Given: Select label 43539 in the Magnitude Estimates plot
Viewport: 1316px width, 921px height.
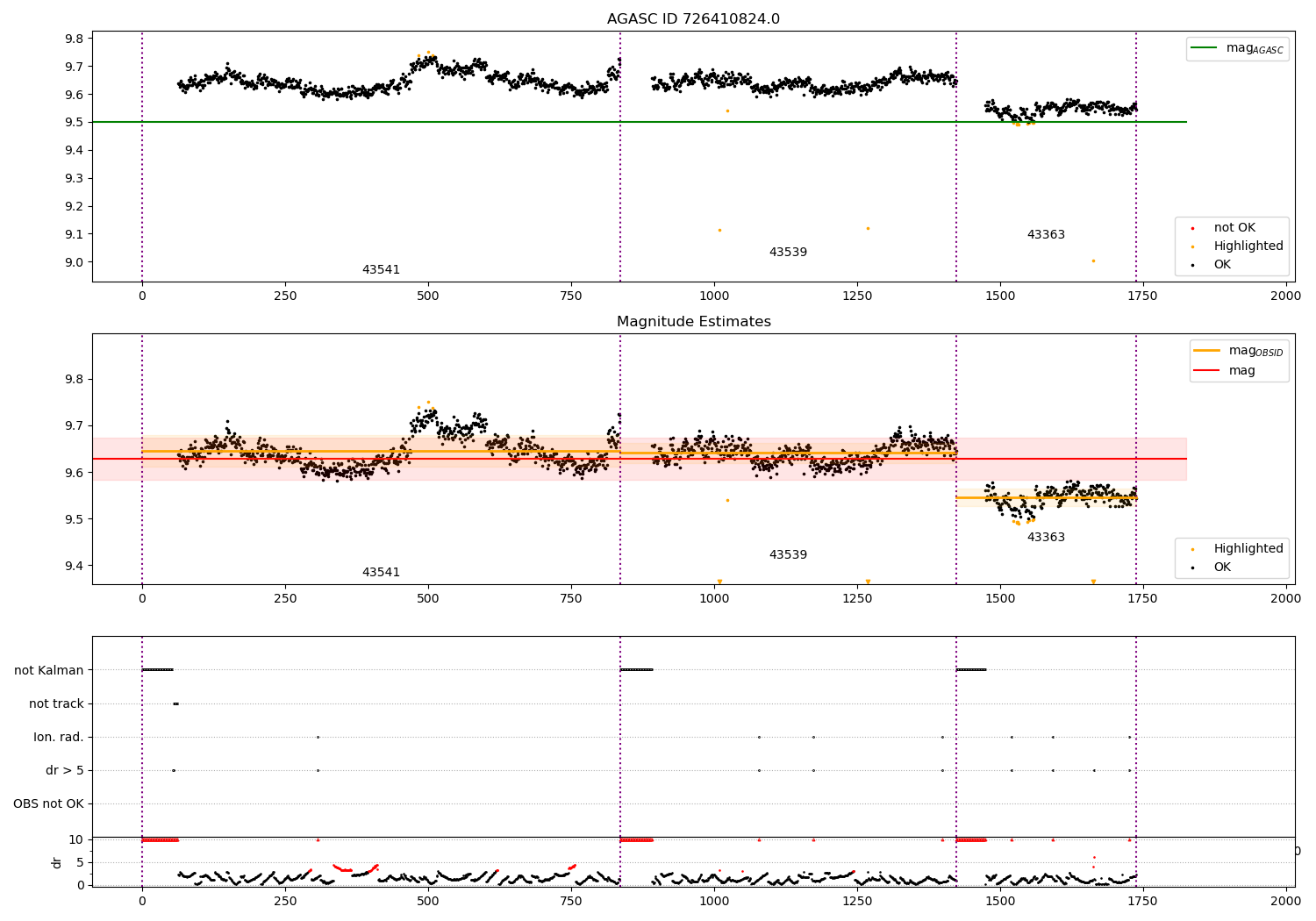Looking at the screenshot, I should point(788,555).
